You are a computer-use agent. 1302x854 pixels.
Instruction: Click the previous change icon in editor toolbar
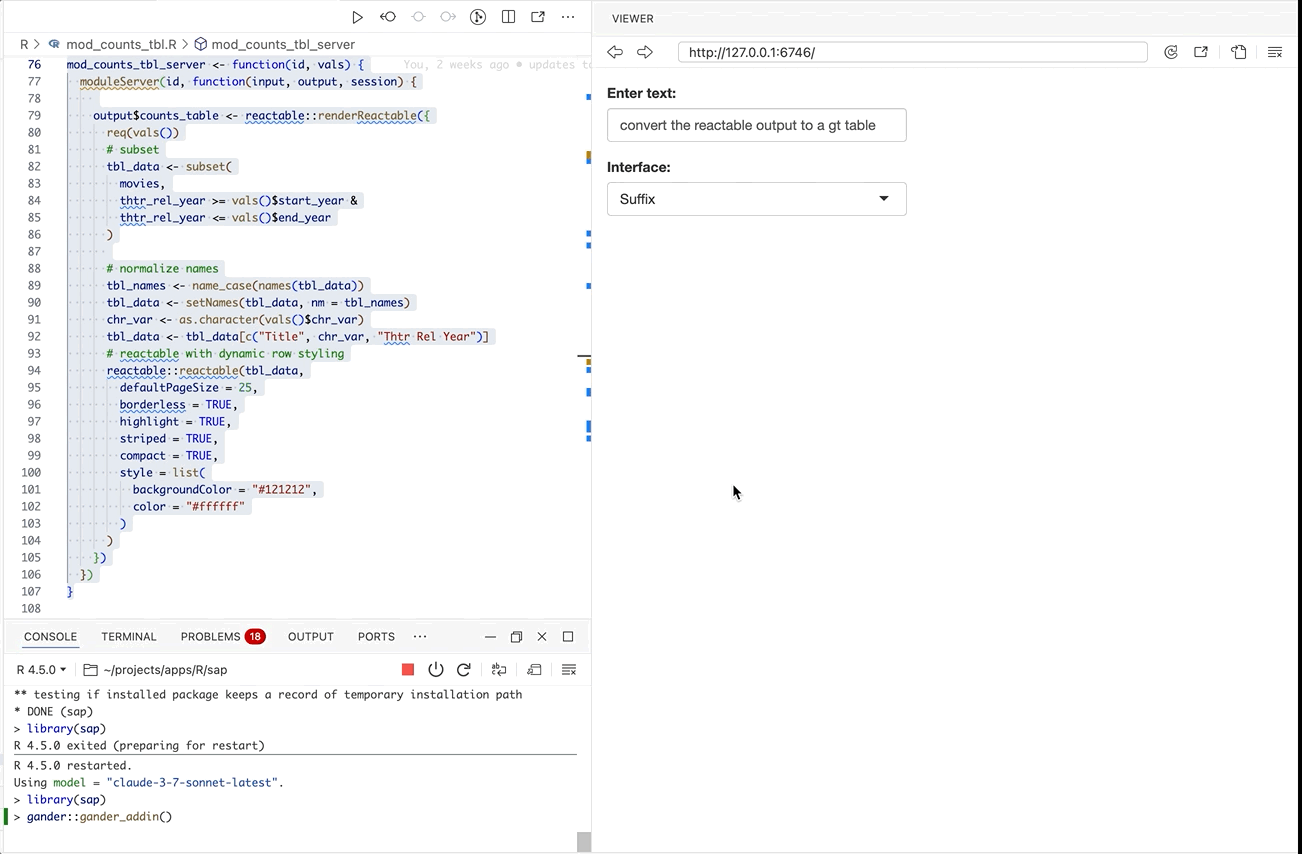pos(418,17)
